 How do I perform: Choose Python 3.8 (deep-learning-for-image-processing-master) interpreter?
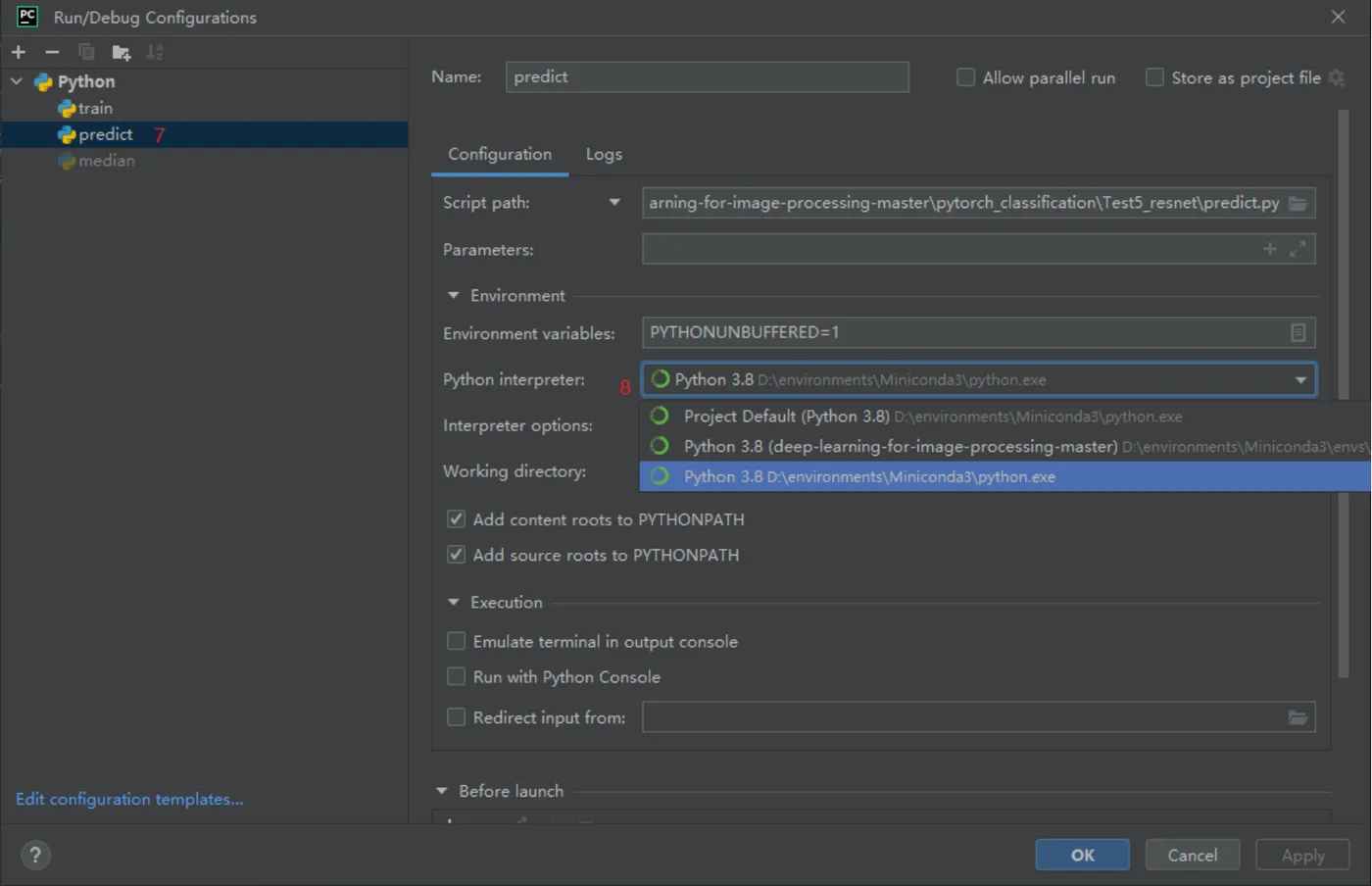click(x=1005, y=446)
